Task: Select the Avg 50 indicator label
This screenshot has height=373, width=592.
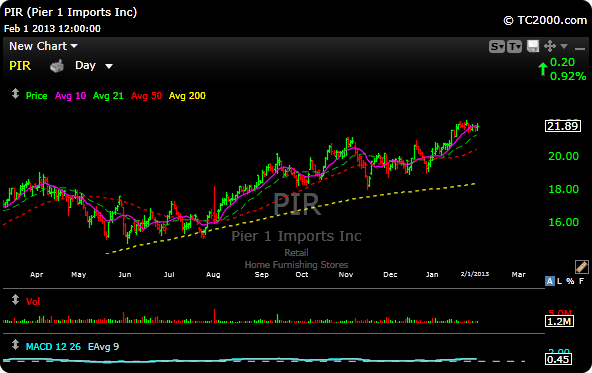Action: [146, 96]
